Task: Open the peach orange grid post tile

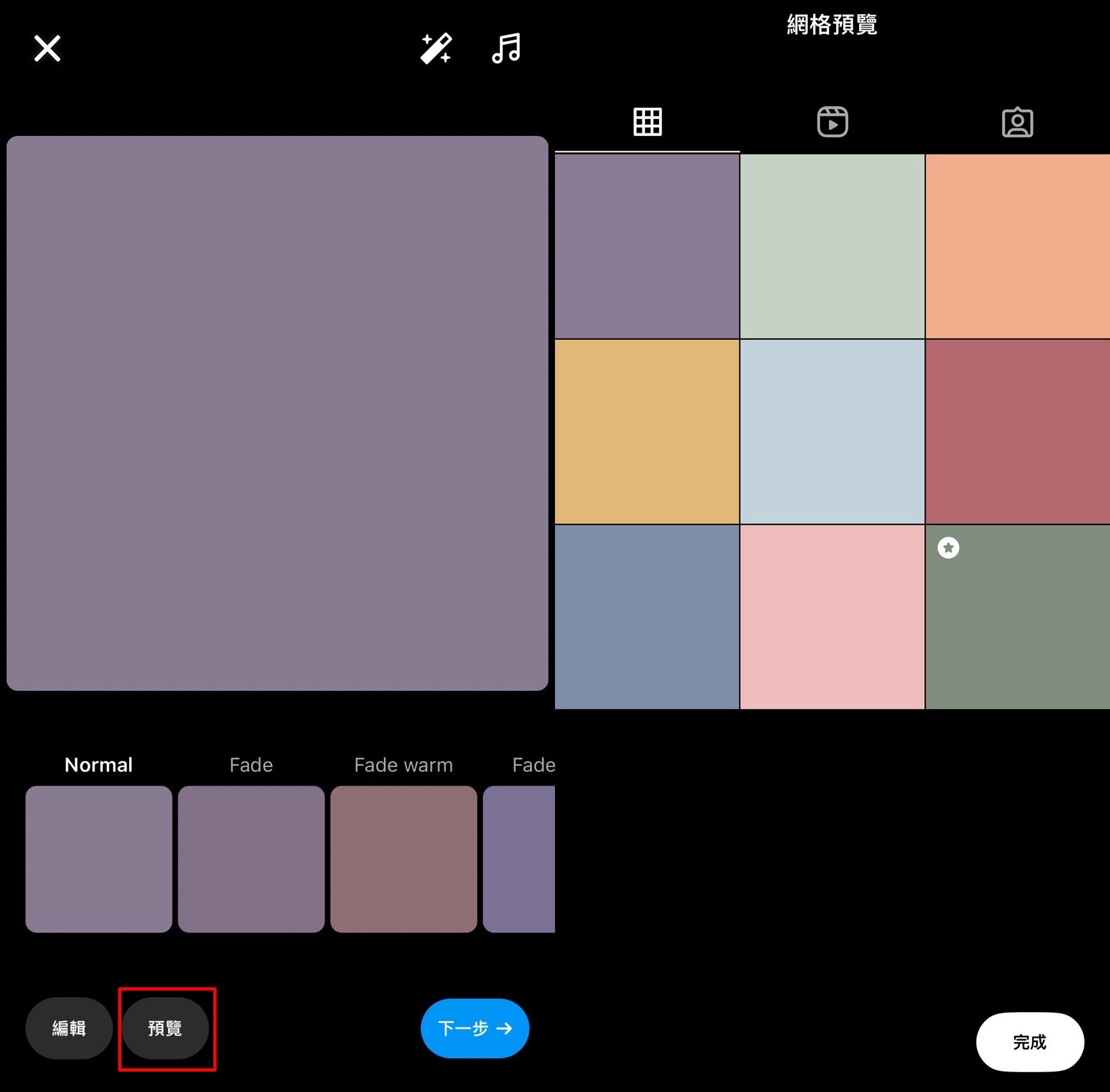Action: click(x=1017, y=246)
